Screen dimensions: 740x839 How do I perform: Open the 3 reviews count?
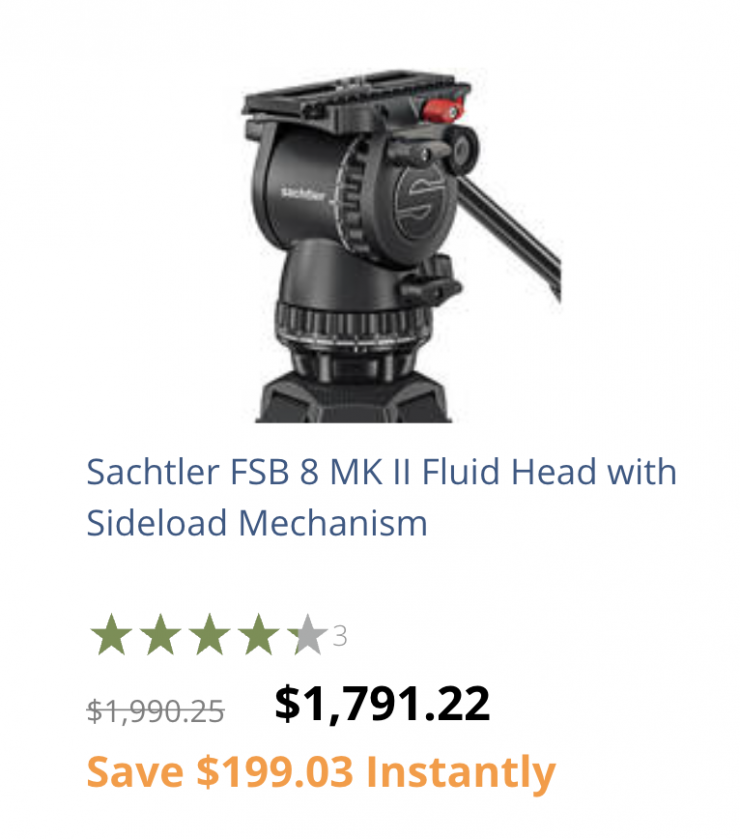[x=340, y=636]
